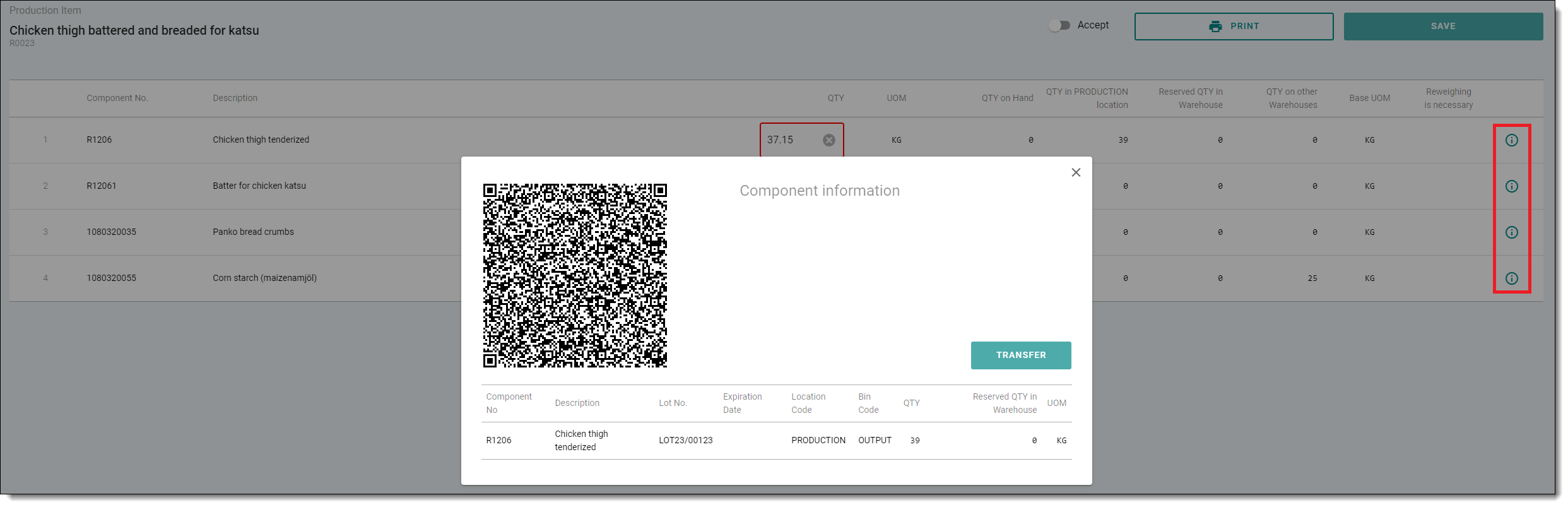Click Reweighing is necessary column header
Viewport: 1568px width, 507px height.
1448,98
